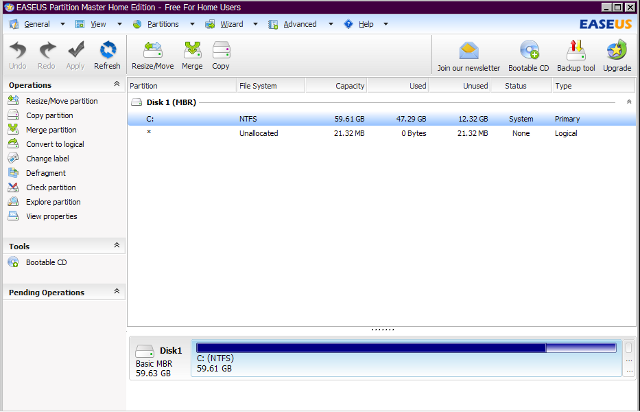Collapse the Pending Operations panel
640x412 pixels.
(x=117, y=291)
